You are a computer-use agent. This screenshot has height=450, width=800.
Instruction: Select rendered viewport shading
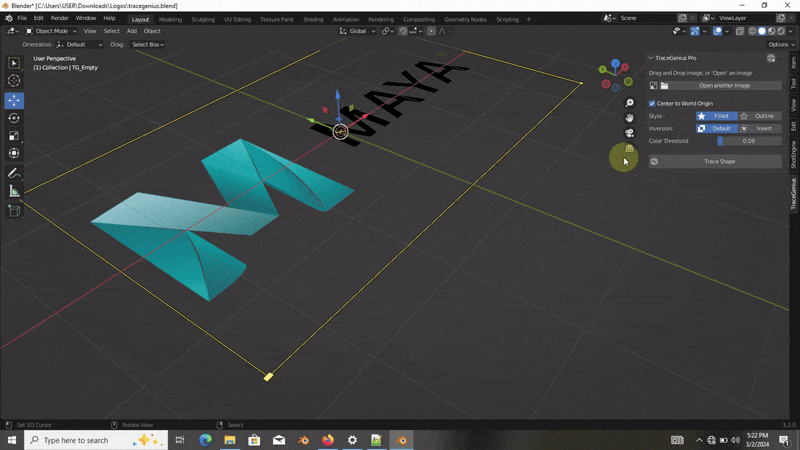tap(781, 31)
